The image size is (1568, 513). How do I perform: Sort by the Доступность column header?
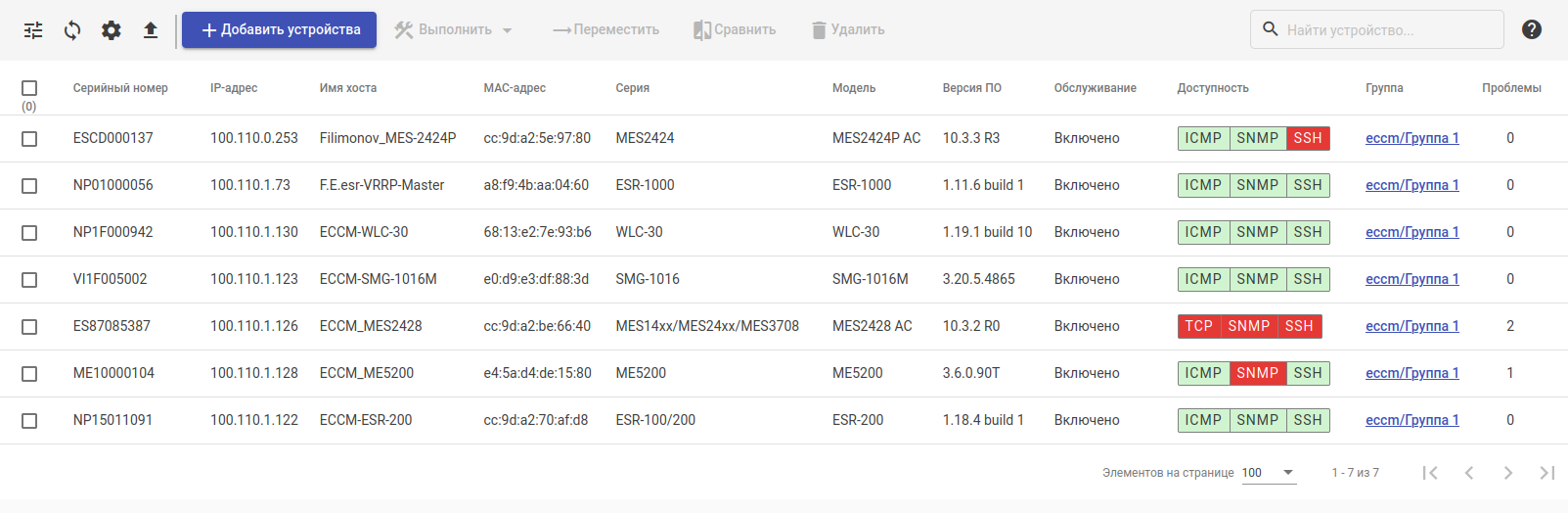(x=1213, y=88)
